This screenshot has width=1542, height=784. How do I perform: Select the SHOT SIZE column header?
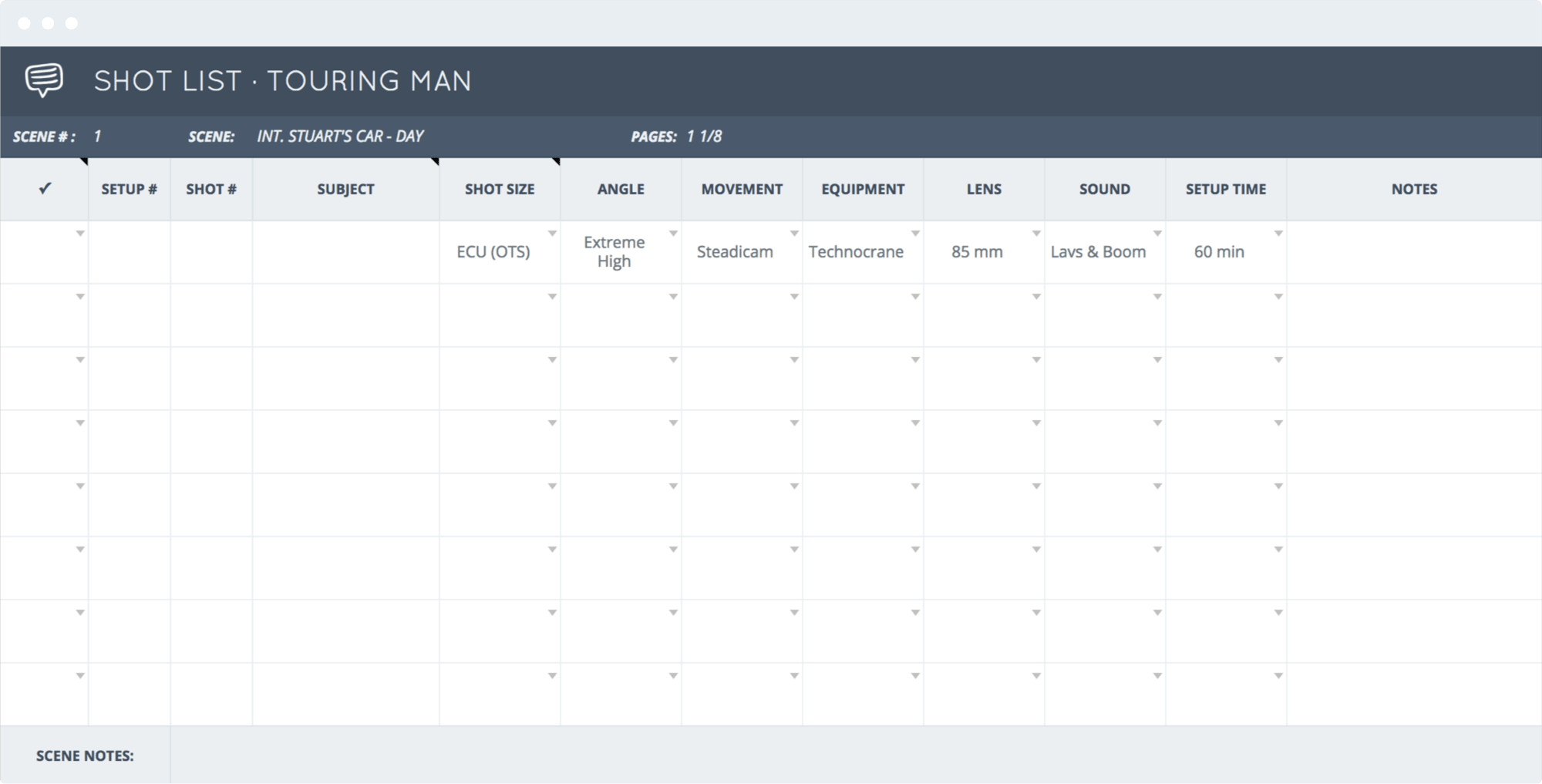pos(500,189)
